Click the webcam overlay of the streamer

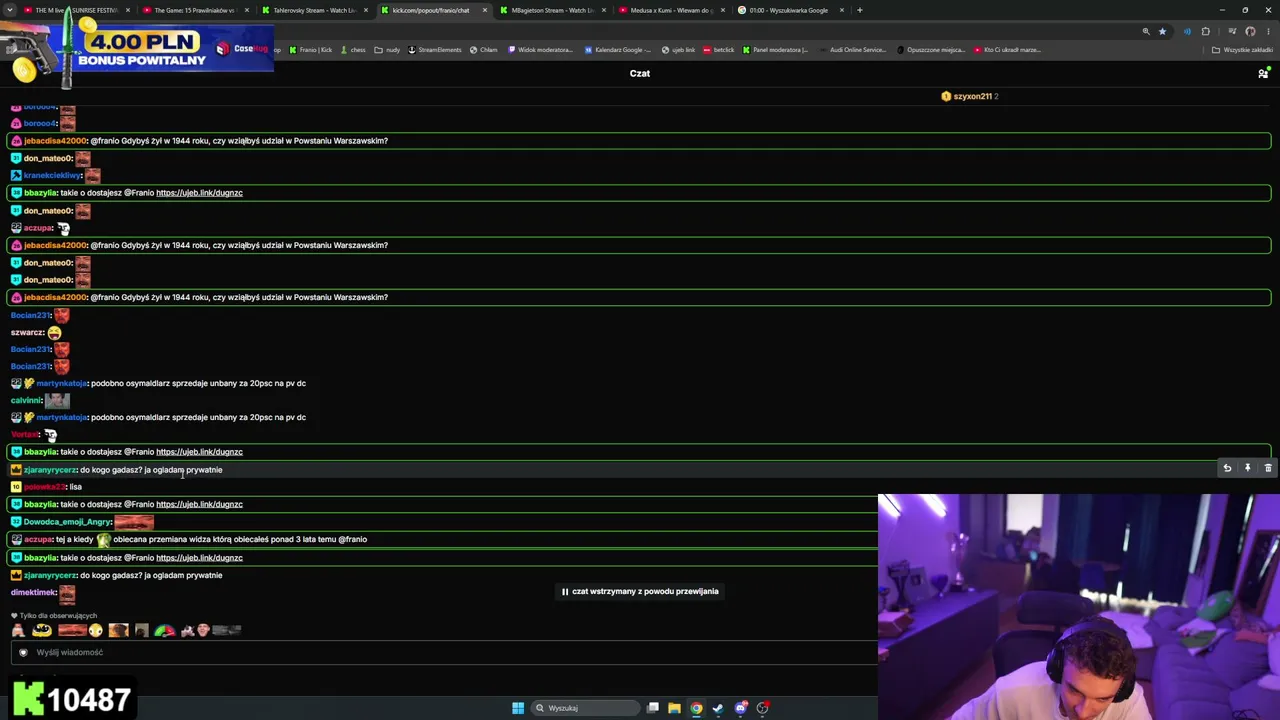tap(1079, 606)
